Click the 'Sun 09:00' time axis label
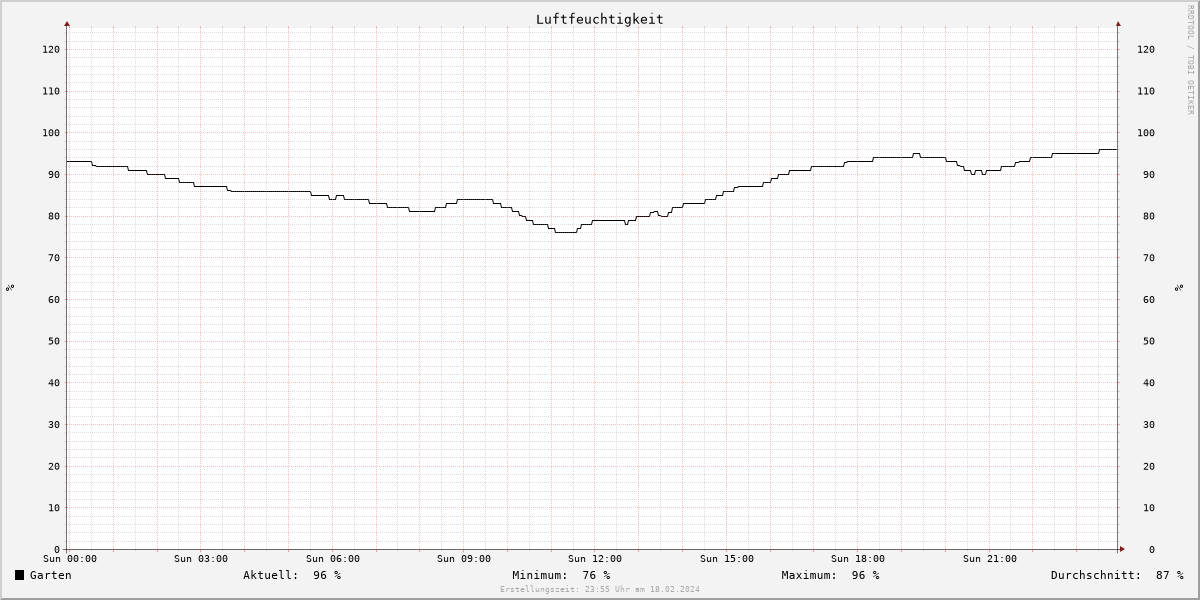This screenshot has width=1200, height=600. [x=464, y=559]
